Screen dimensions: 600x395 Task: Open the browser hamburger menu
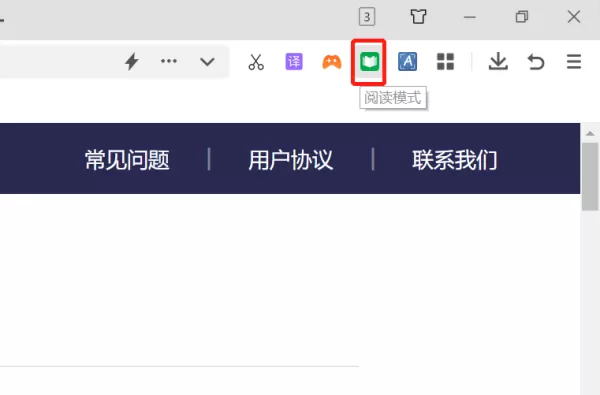pos(574,62)
